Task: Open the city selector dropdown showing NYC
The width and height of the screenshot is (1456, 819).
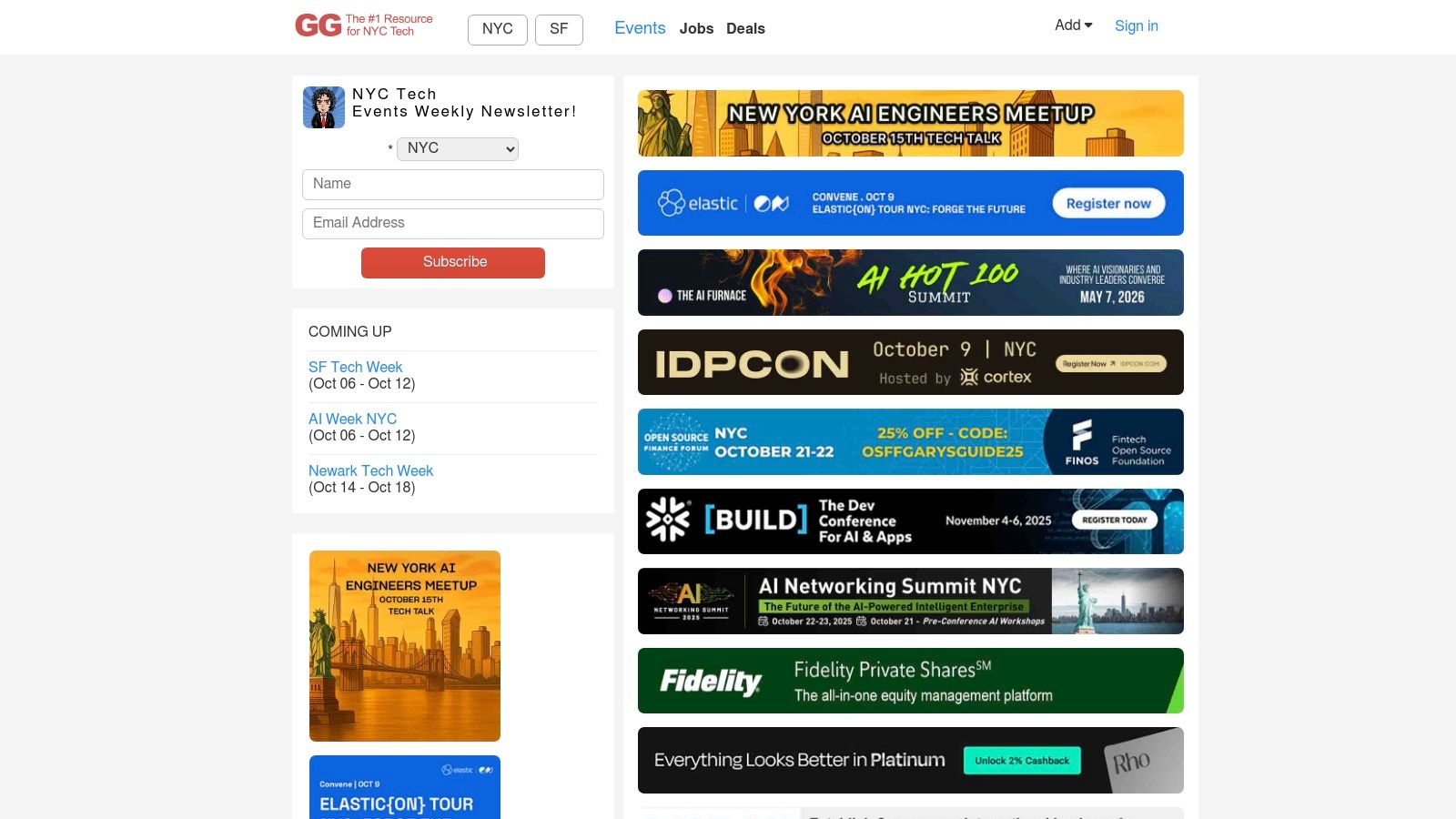Action: point(458,148)
